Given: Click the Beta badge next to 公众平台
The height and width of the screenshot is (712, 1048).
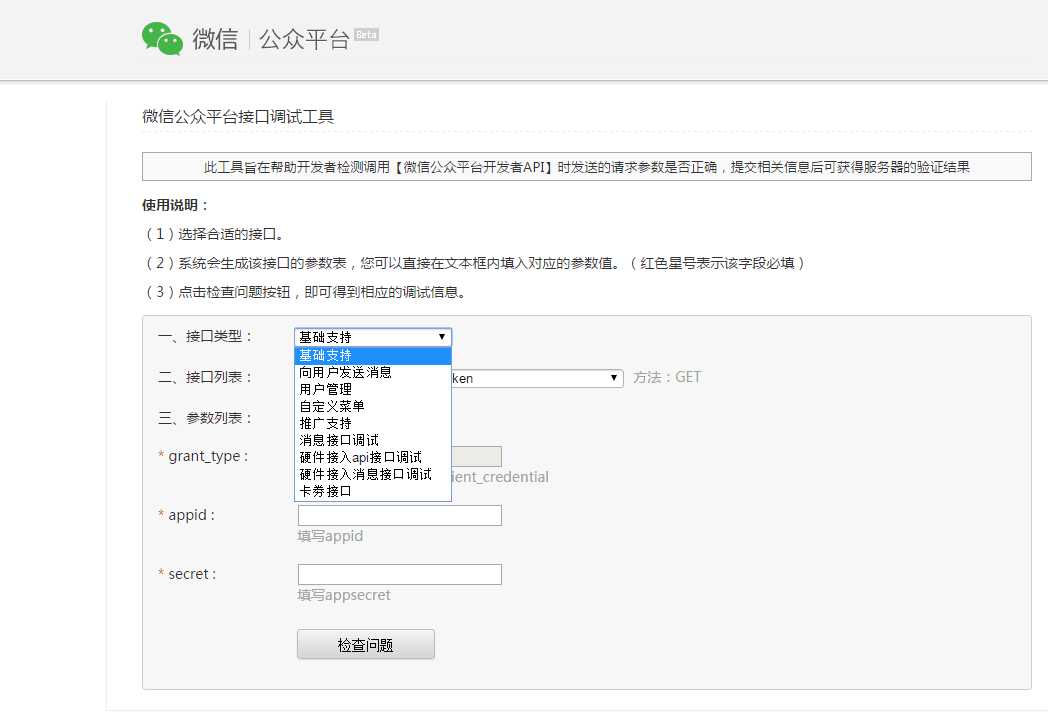Looking at the screenshot, I should pos(366,35).
